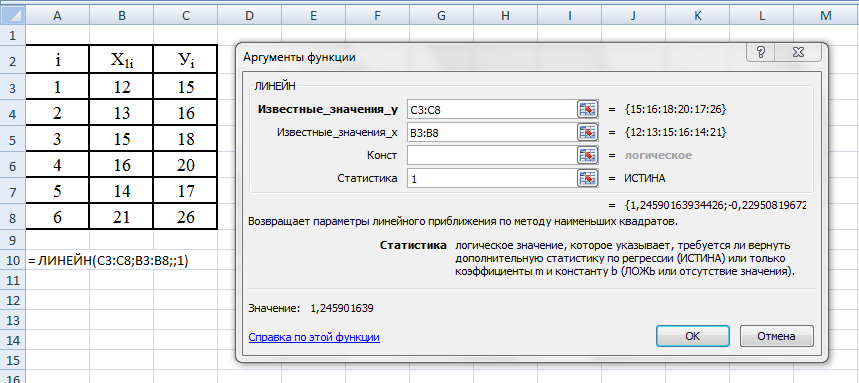Click range selector icon for Конст field
This screenshot has height=383, width=859.
click(x=586, y=155)
